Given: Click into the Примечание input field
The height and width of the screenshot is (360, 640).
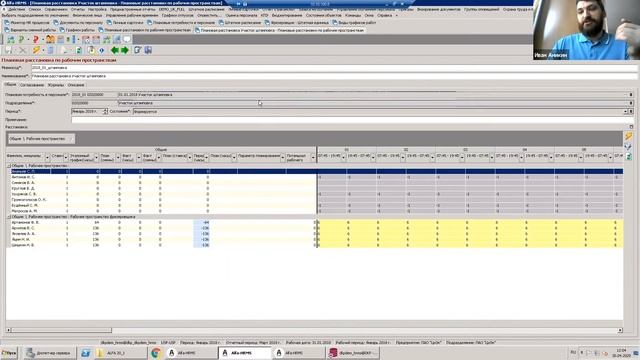Looking at the screenshot, I should click(x=352, y=120).
